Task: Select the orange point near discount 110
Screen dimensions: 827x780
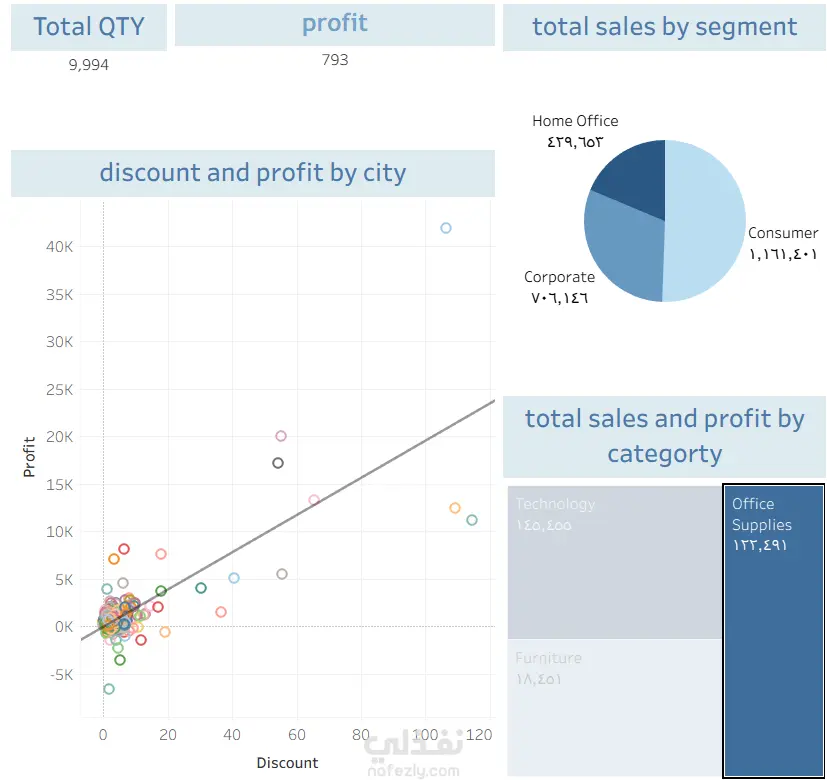Action: coord(455,507)
